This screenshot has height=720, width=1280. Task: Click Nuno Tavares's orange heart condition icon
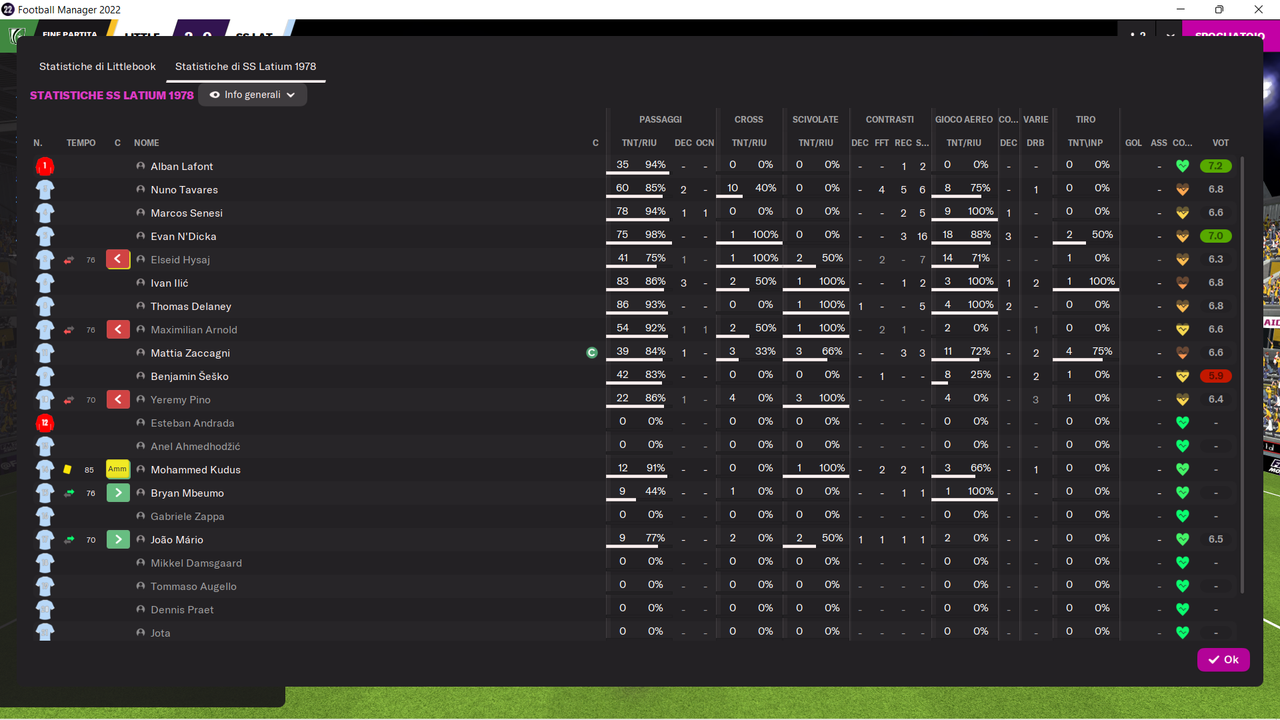[1182, 190]
